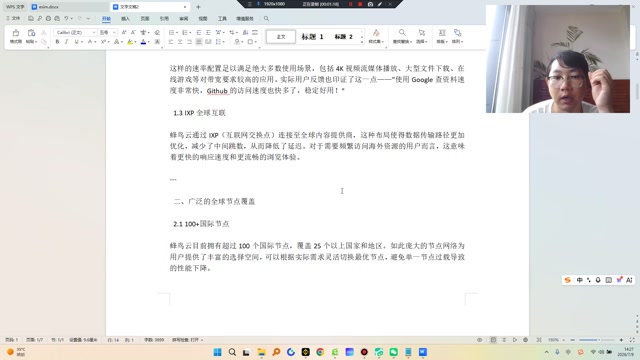The width and height of the screenshot is (640, 360).
Task: Apply the 标题 1 heading style
Action: pyautogui.click(x=312, y=37)
